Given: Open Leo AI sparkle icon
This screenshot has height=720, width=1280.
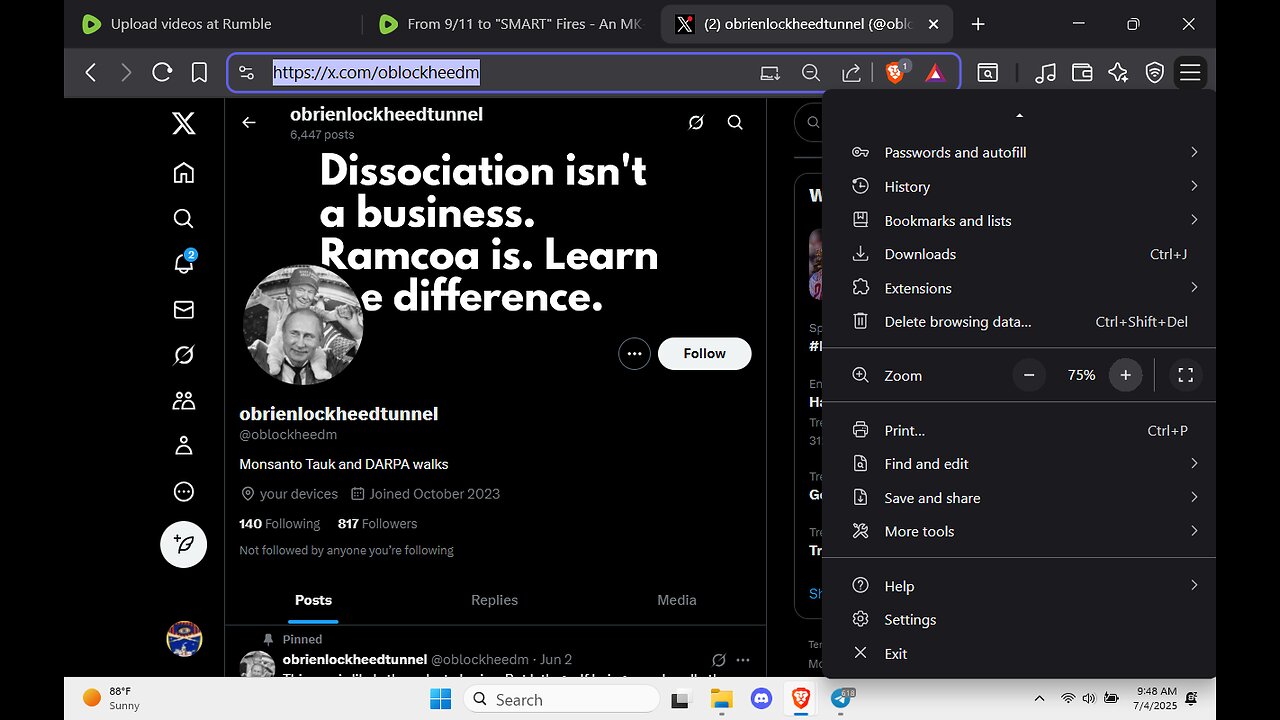Looking at the screenshot, I should pos(1118,72).
